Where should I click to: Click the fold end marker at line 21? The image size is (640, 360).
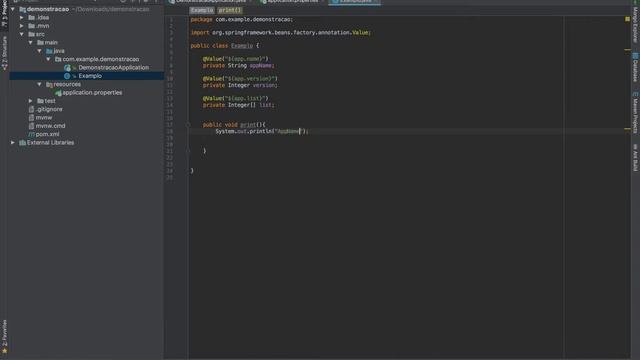pyautogui.click(x=188, y=151)
